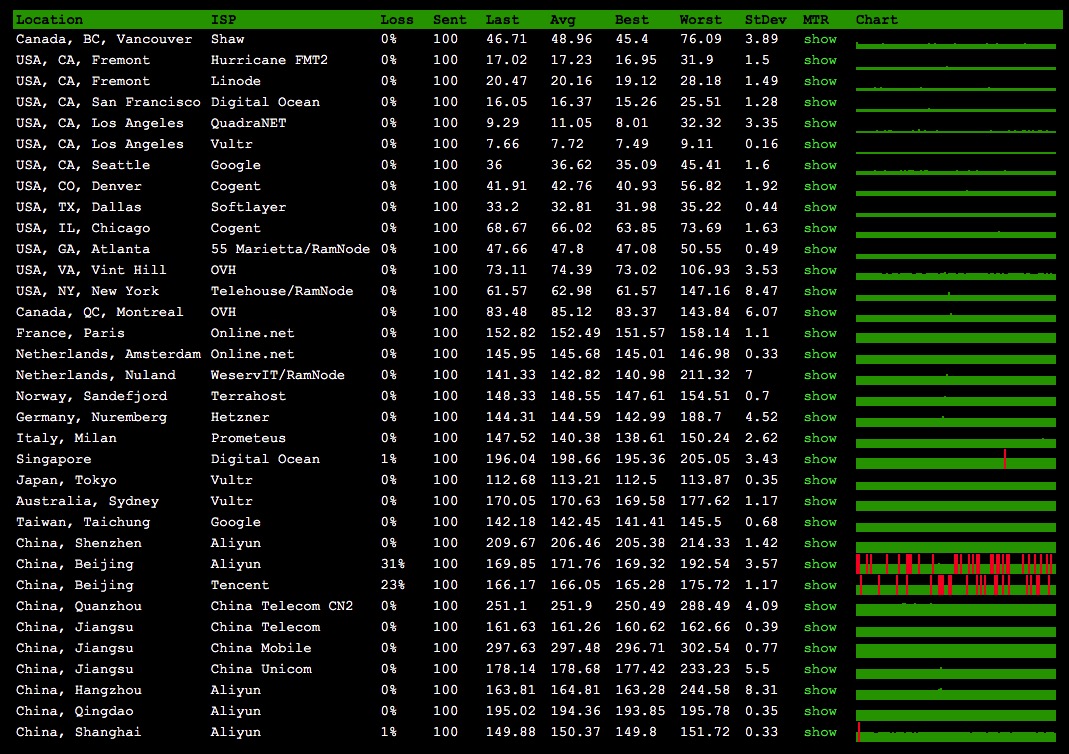The width and height of the screenshot is (1069, 754).
Task: Click show link for Singapore Digital Ocean
Action: tap(820, 459)
